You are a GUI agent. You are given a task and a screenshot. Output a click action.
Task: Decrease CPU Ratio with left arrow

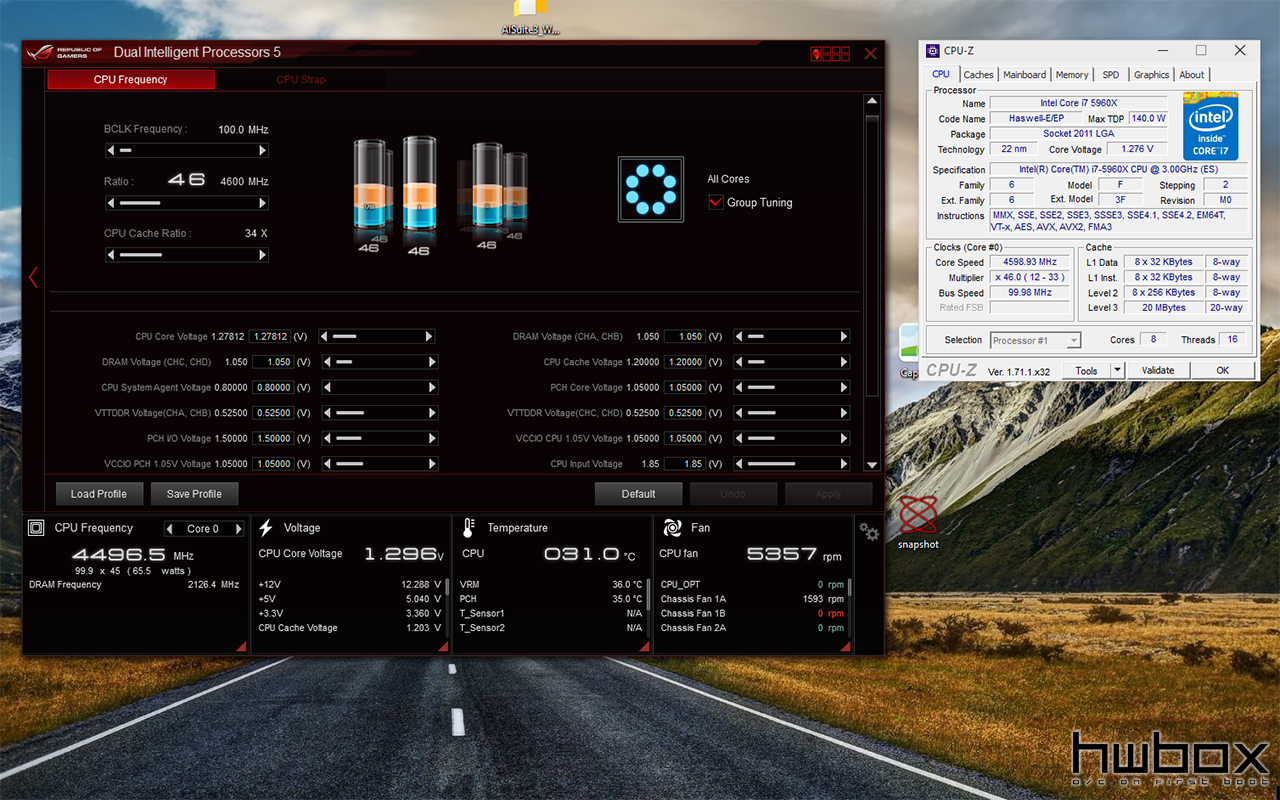[x=110, y=202]
